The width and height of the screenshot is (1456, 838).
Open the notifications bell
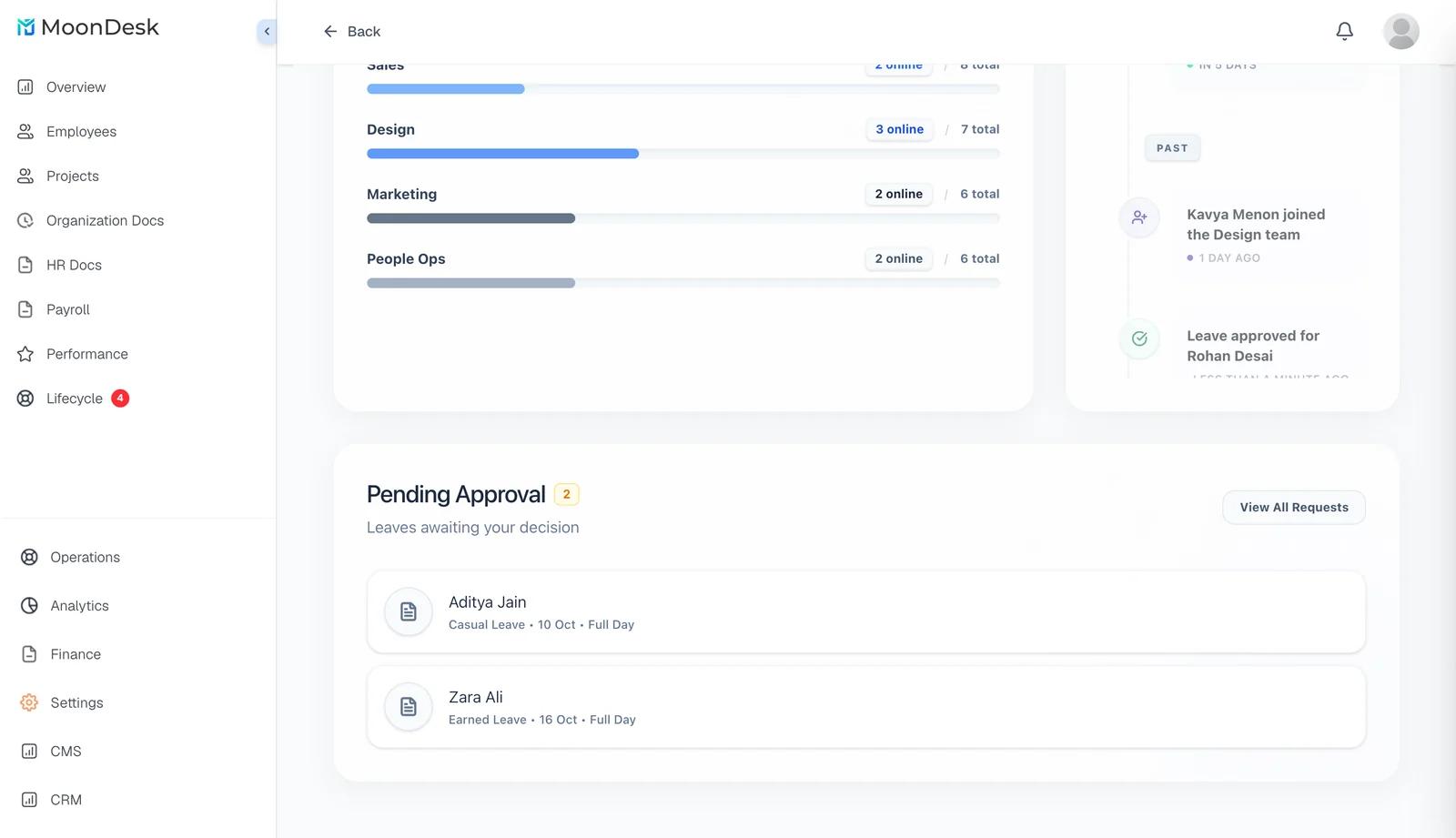point(1344,32)
